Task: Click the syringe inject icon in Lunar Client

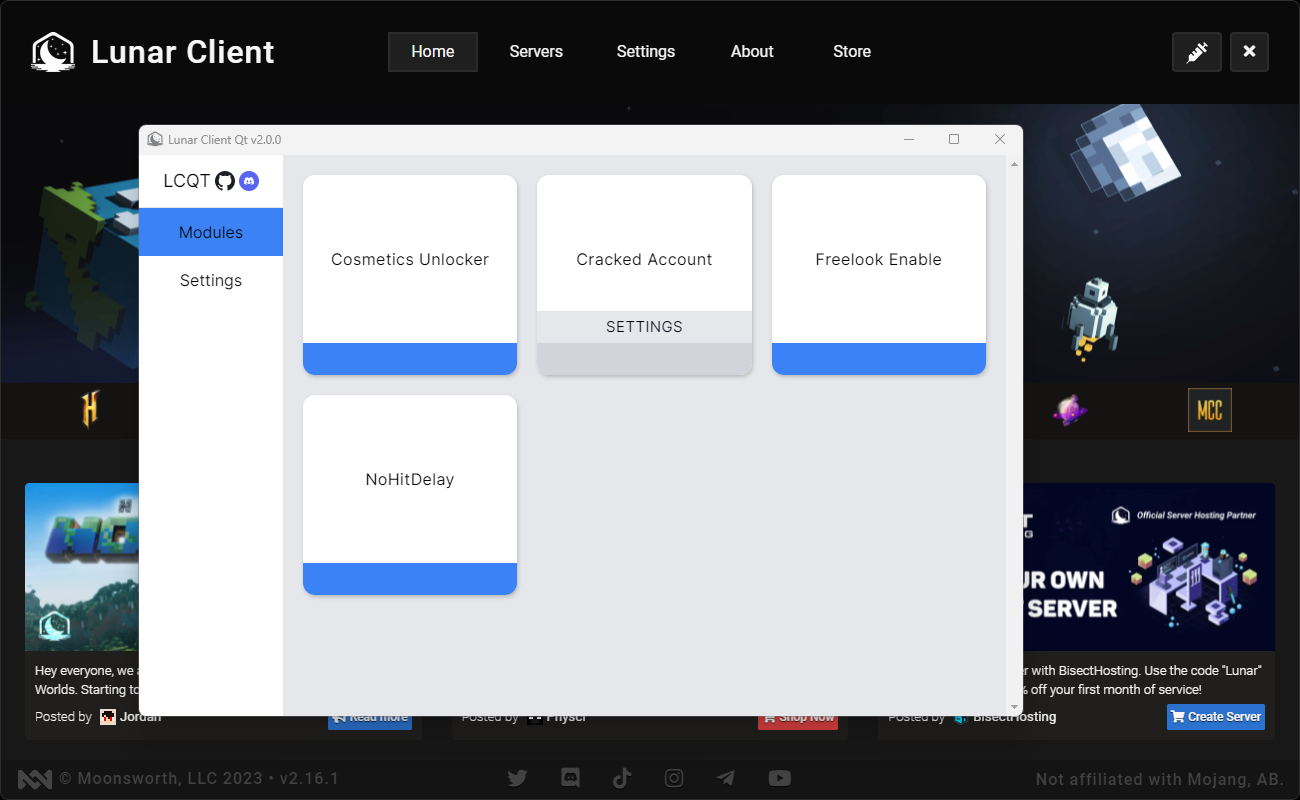Action: 1197,52
